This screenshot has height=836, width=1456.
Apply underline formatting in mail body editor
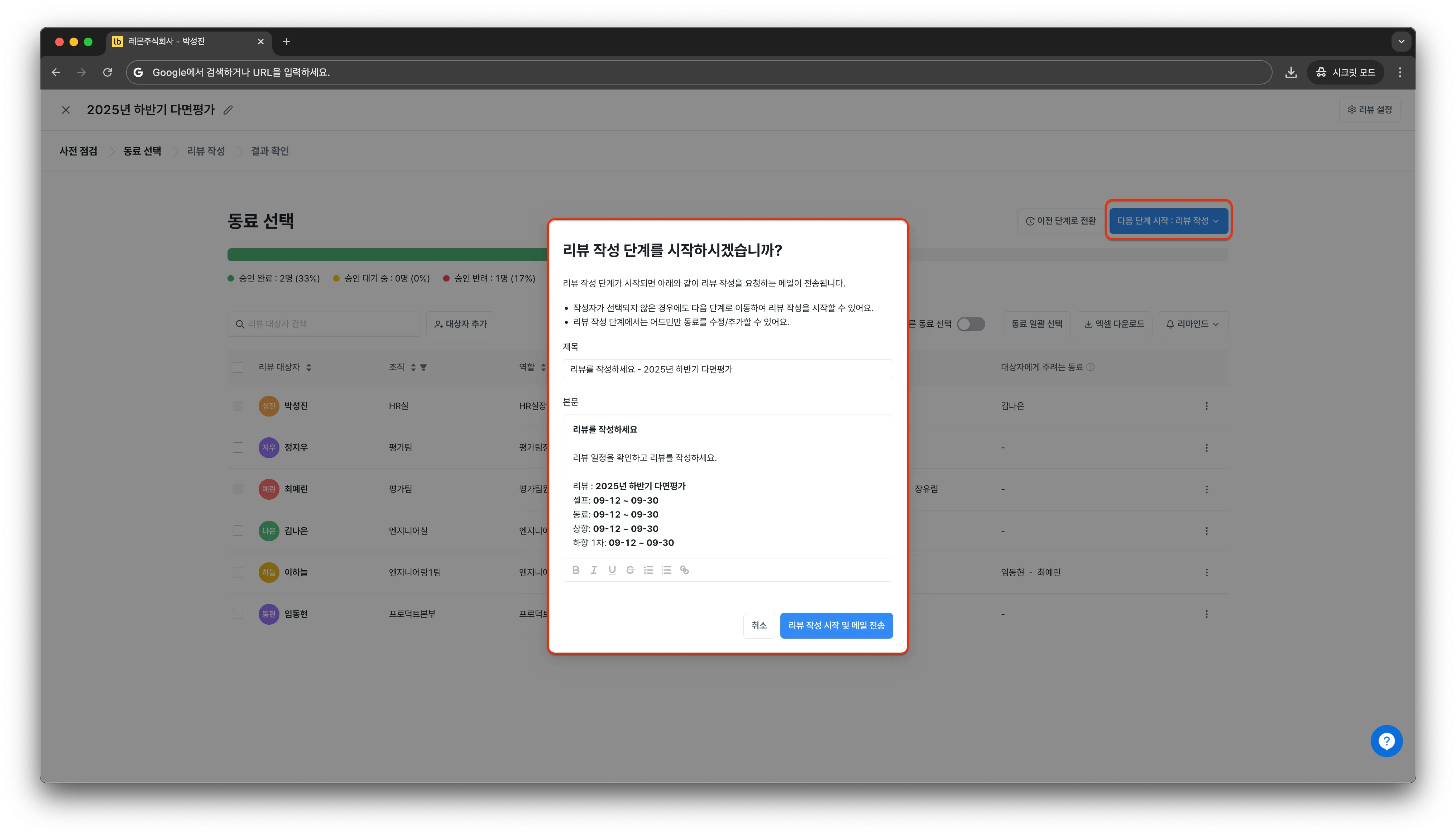(612, 570)
